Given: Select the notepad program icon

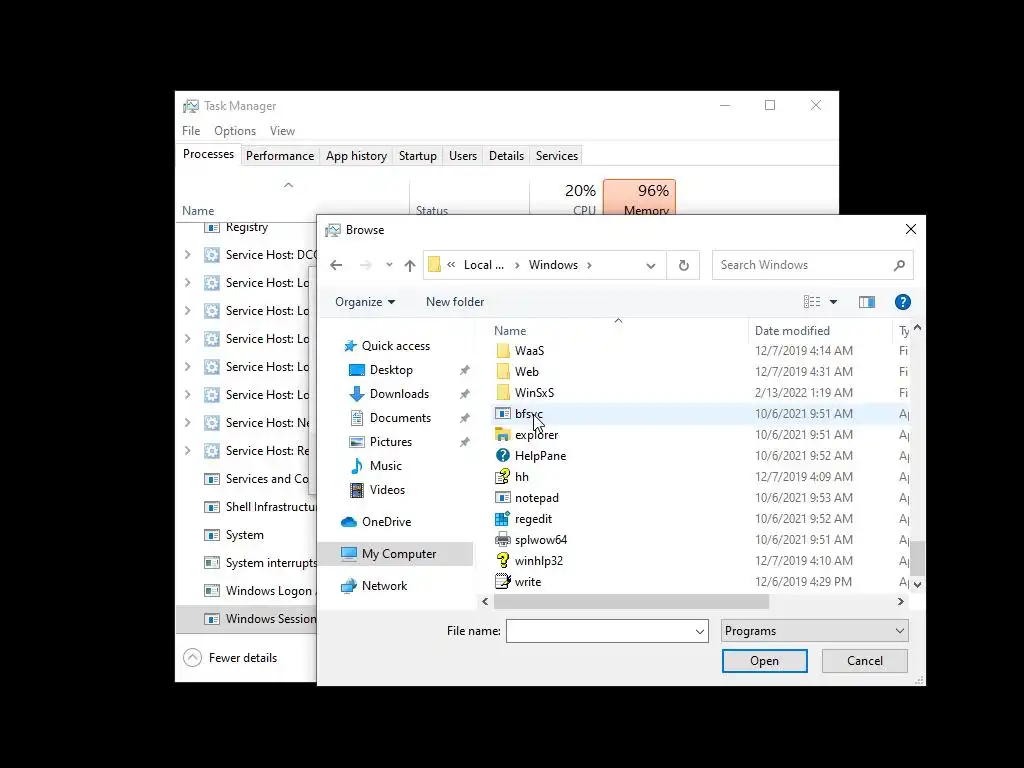Looking at the screenshot, I should click(x=503, y=498).
